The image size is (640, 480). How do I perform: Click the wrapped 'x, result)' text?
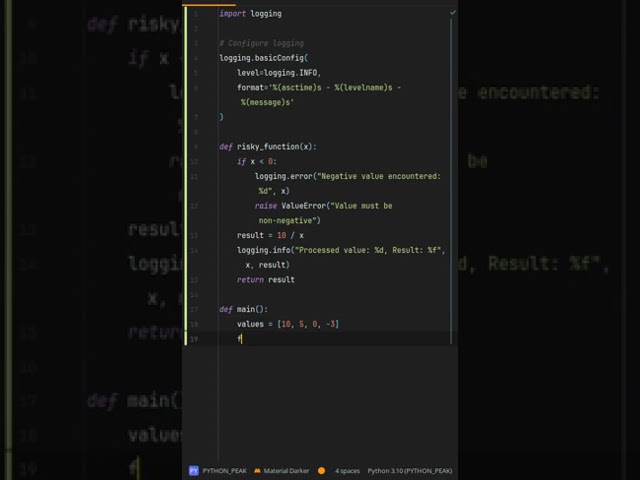point(267,264)
